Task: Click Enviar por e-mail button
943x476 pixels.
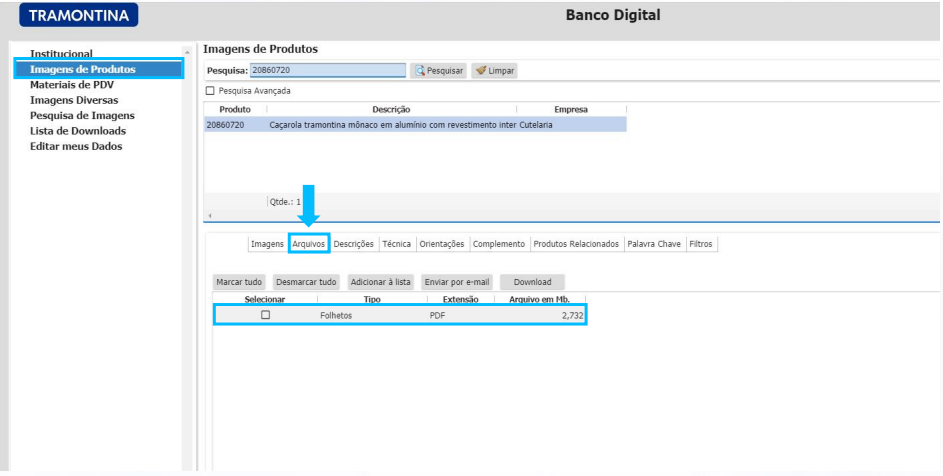Action: (x=457, y=282)
